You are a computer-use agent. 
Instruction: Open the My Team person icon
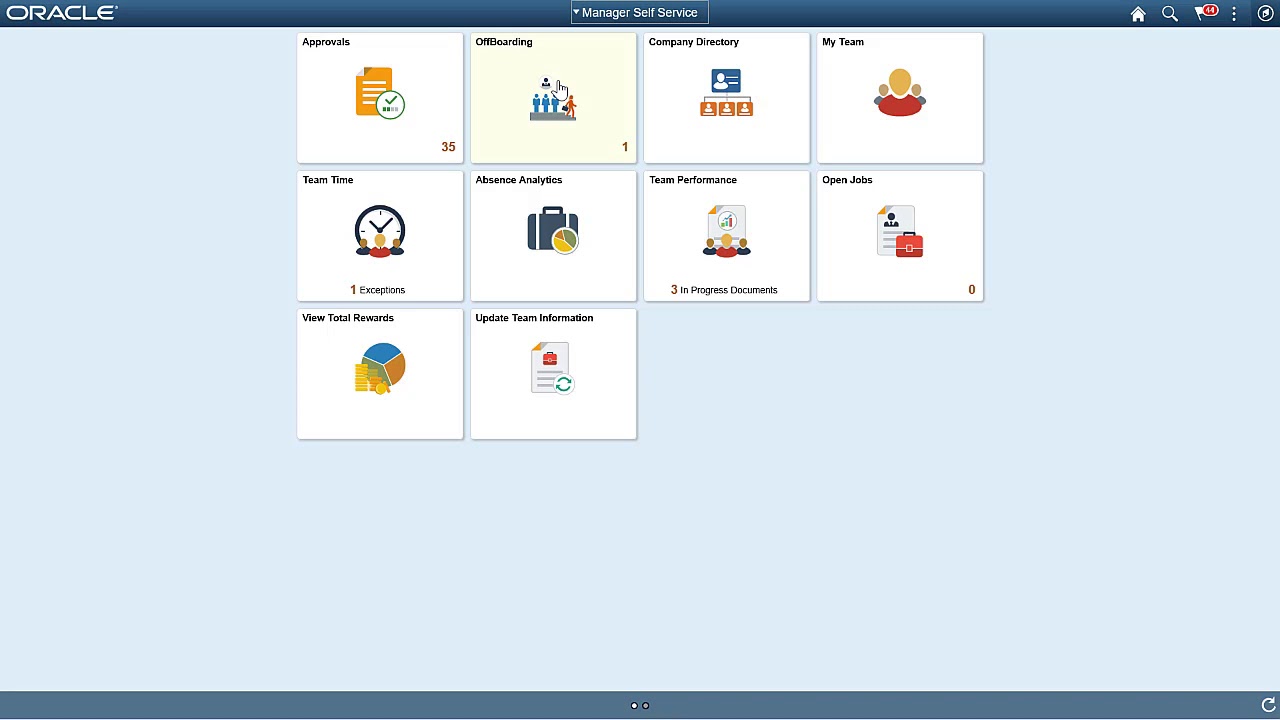tap(900, 93)
